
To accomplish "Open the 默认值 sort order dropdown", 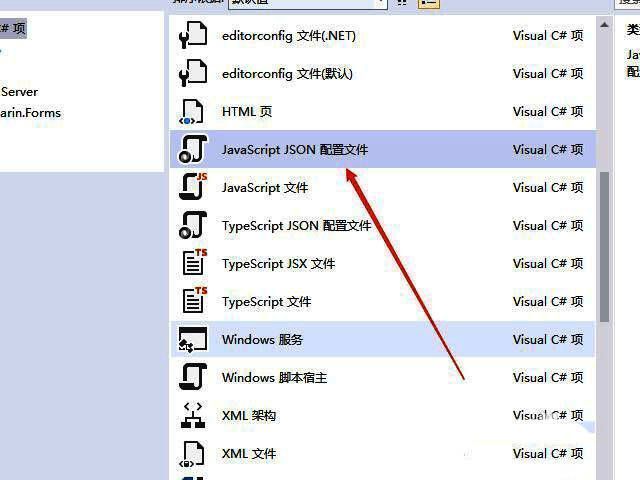I will (x=307, y=3).
